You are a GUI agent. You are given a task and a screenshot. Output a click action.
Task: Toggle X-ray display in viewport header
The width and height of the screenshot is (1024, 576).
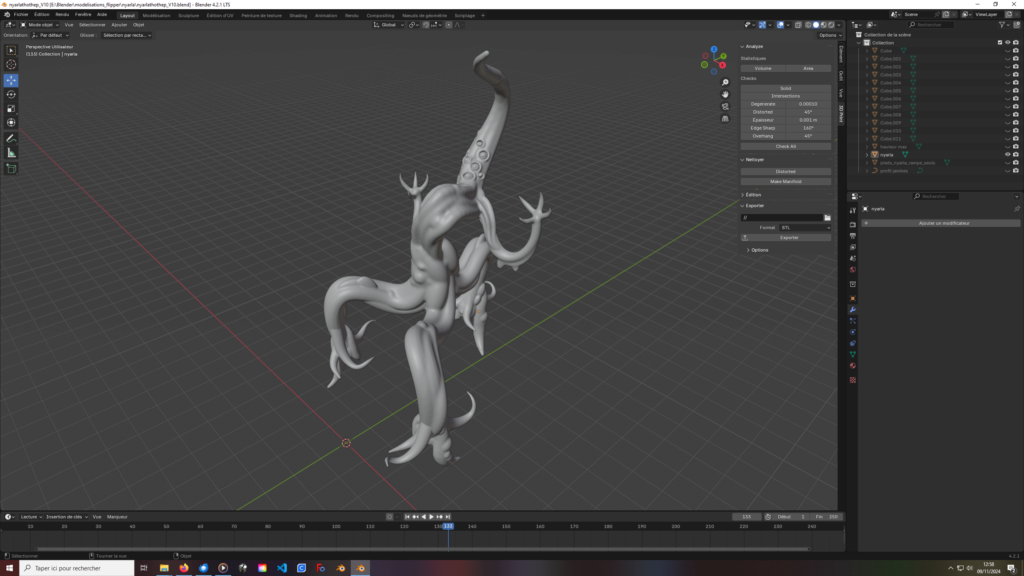click(798, 25)
